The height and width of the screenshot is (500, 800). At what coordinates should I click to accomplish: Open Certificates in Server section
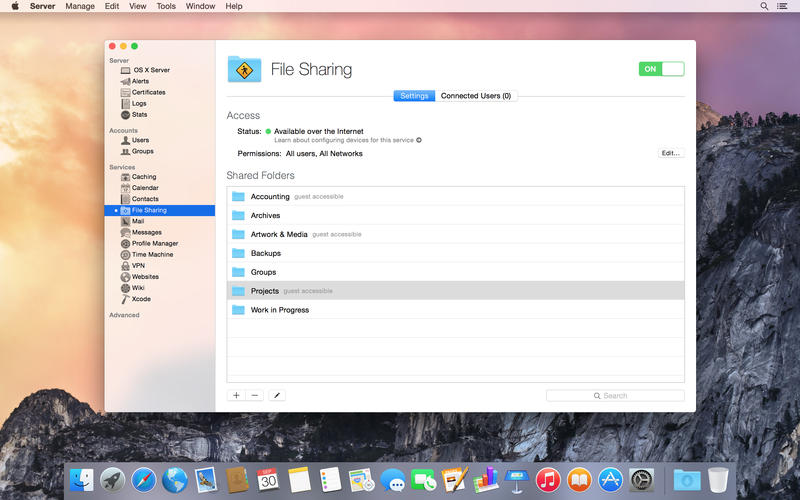click(148, 92)
